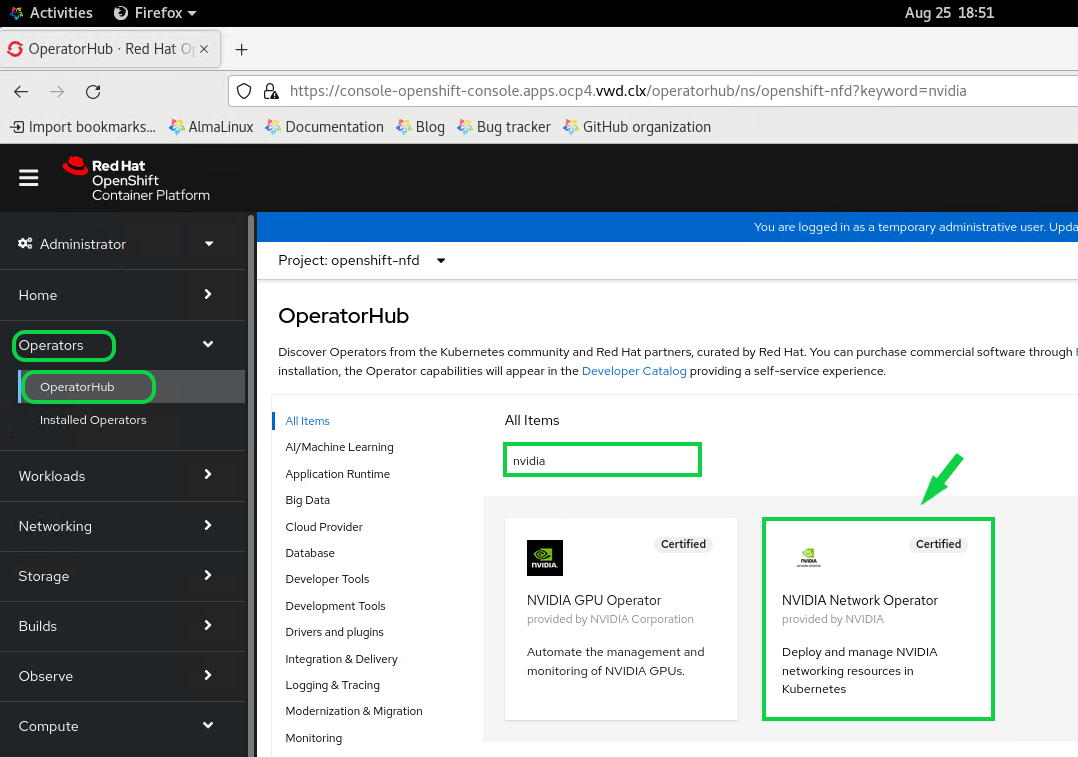Open the Project: openshift-nfd dropdown
This screenshot has width=1078, height=757.
coord(362,261)
